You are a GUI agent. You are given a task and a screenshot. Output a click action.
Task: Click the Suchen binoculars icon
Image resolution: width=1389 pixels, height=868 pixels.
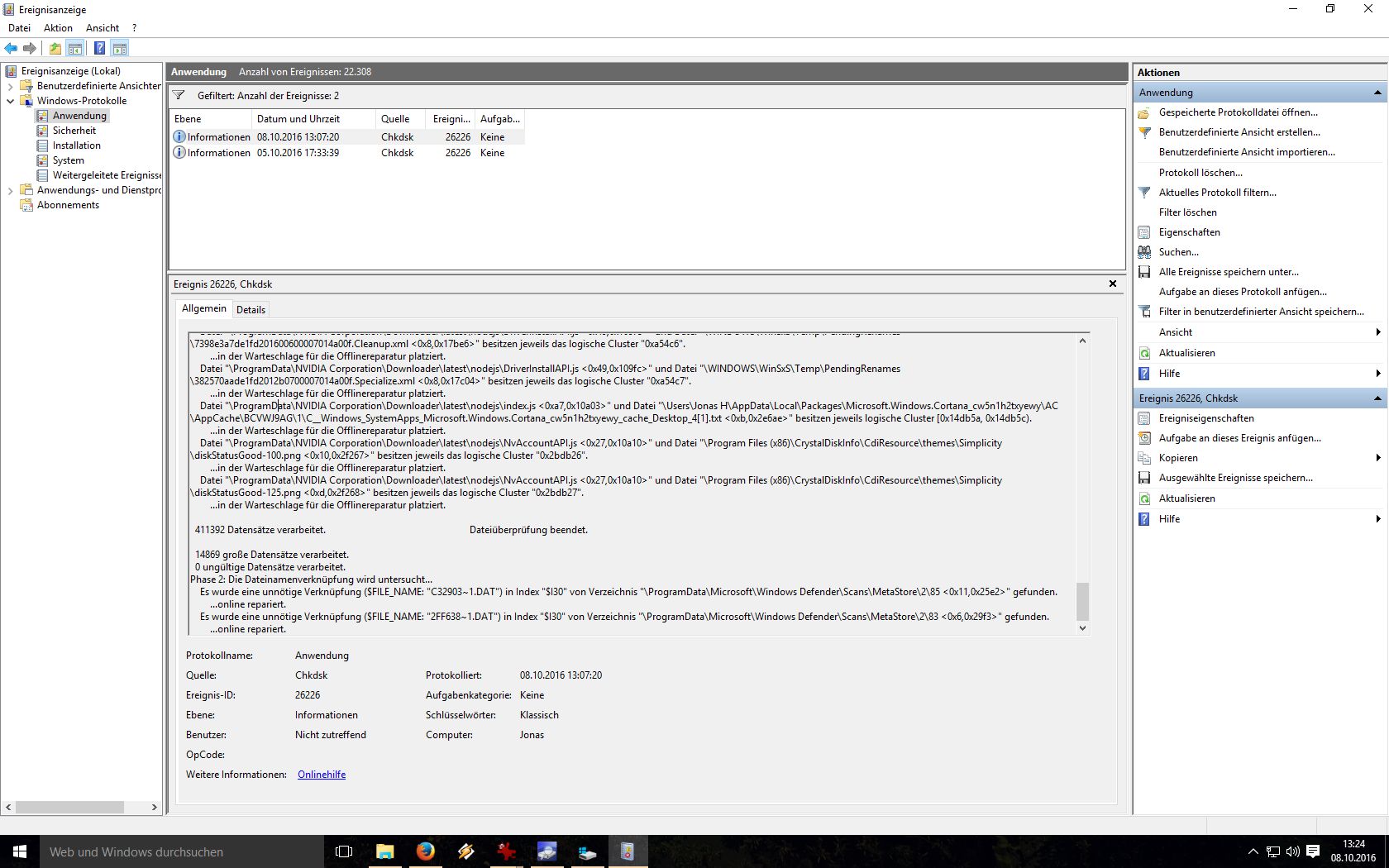[x=1144, y=252]
